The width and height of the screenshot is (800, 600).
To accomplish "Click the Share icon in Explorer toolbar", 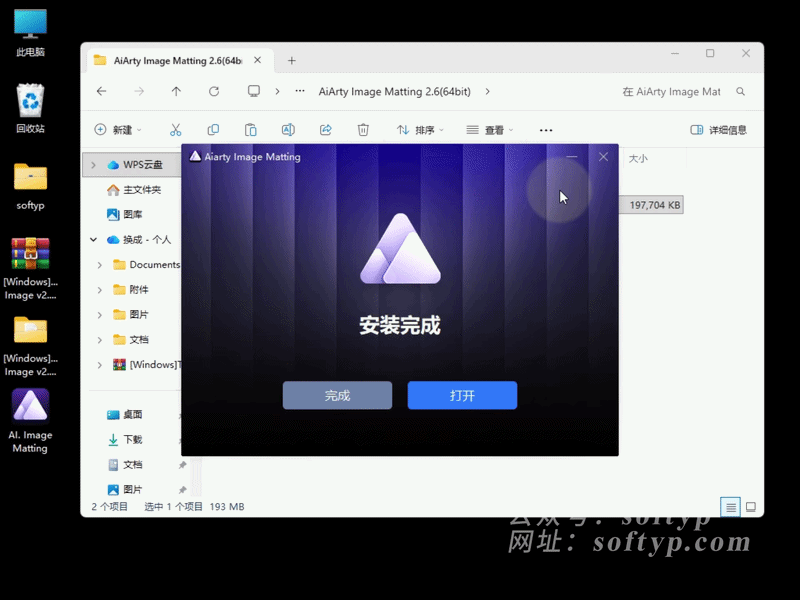I will coord(326,130).
